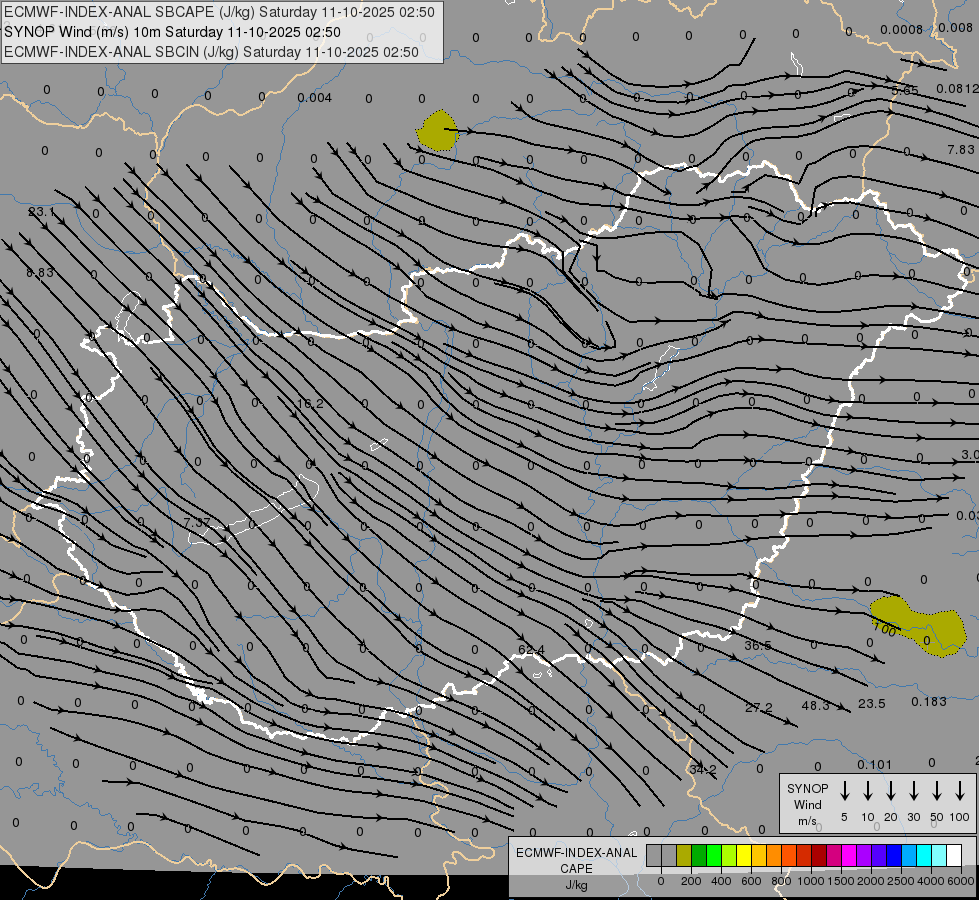The height and width of the screenshot is (900, 979).
Task: Click the SBCIN title line in header box
Action: [x=211, y=52]
